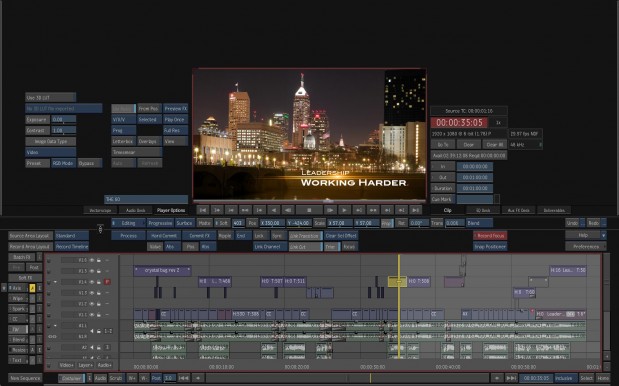Open the Deliverables tab
Screen dimensions: 619x386
point(554,210)
